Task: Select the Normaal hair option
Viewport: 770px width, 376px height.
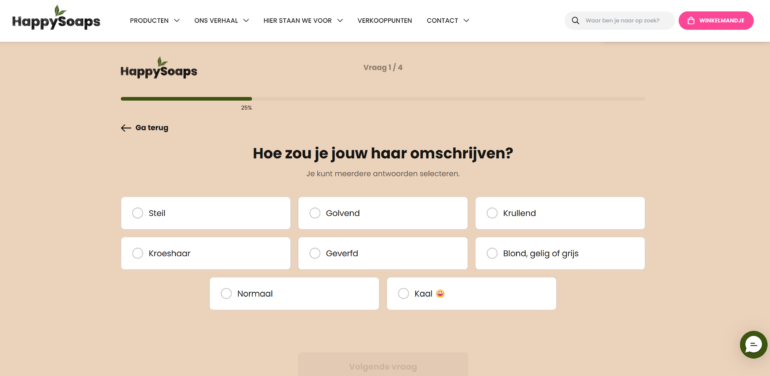Action: [x=295, y=294]
